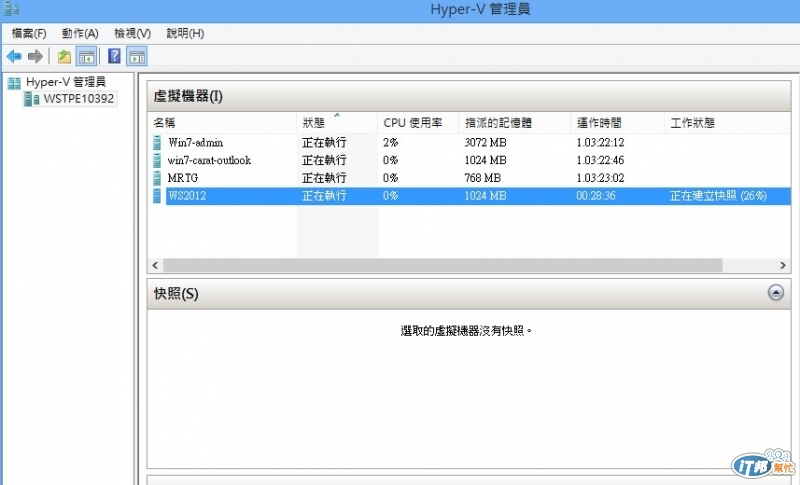Click the VM icon beside win7-carat-outlook
The image size is (800, 485).
click(x=157, y=160)
